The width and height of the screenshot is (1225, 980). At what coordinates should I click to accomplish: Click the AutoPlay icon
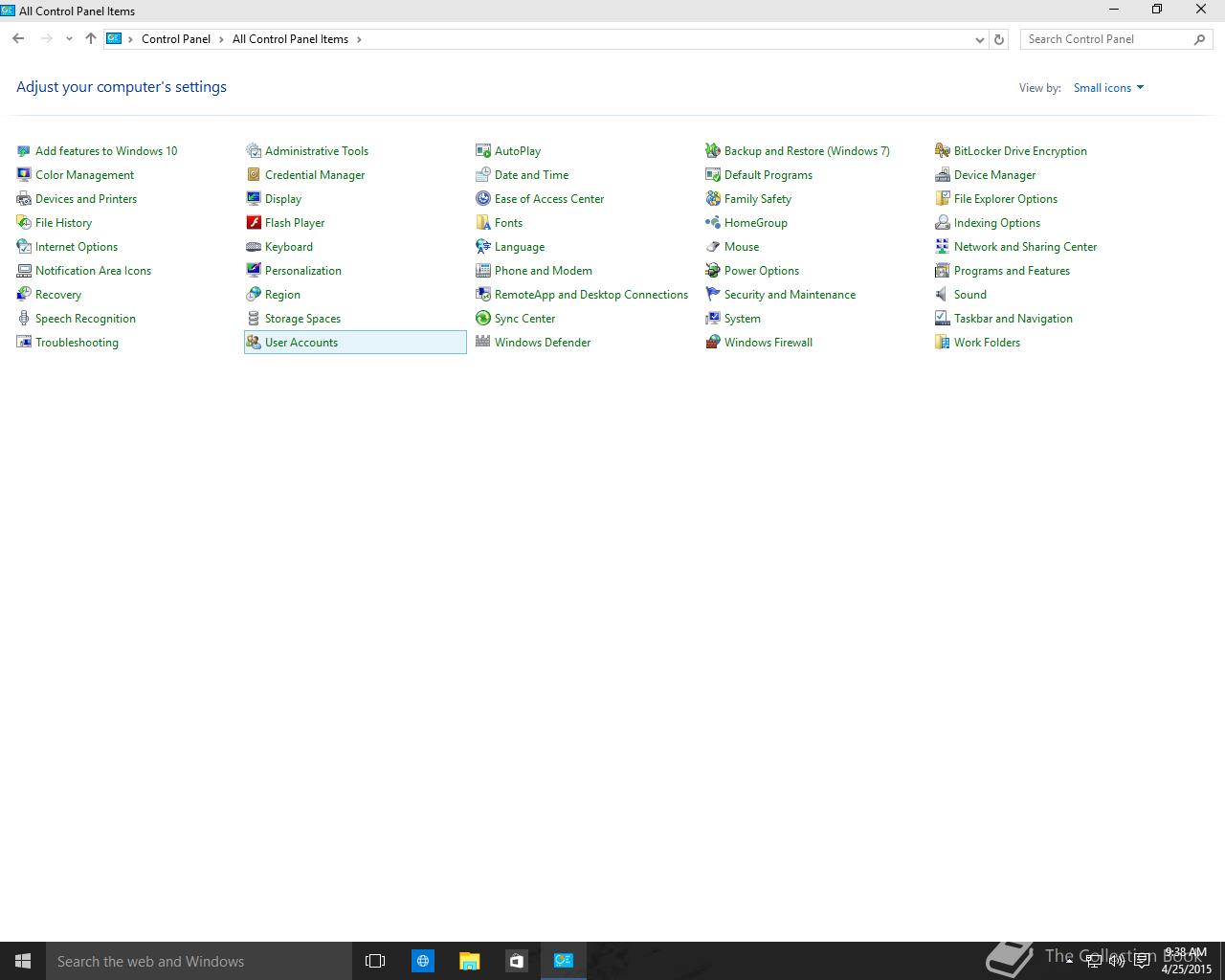[483, 150]
